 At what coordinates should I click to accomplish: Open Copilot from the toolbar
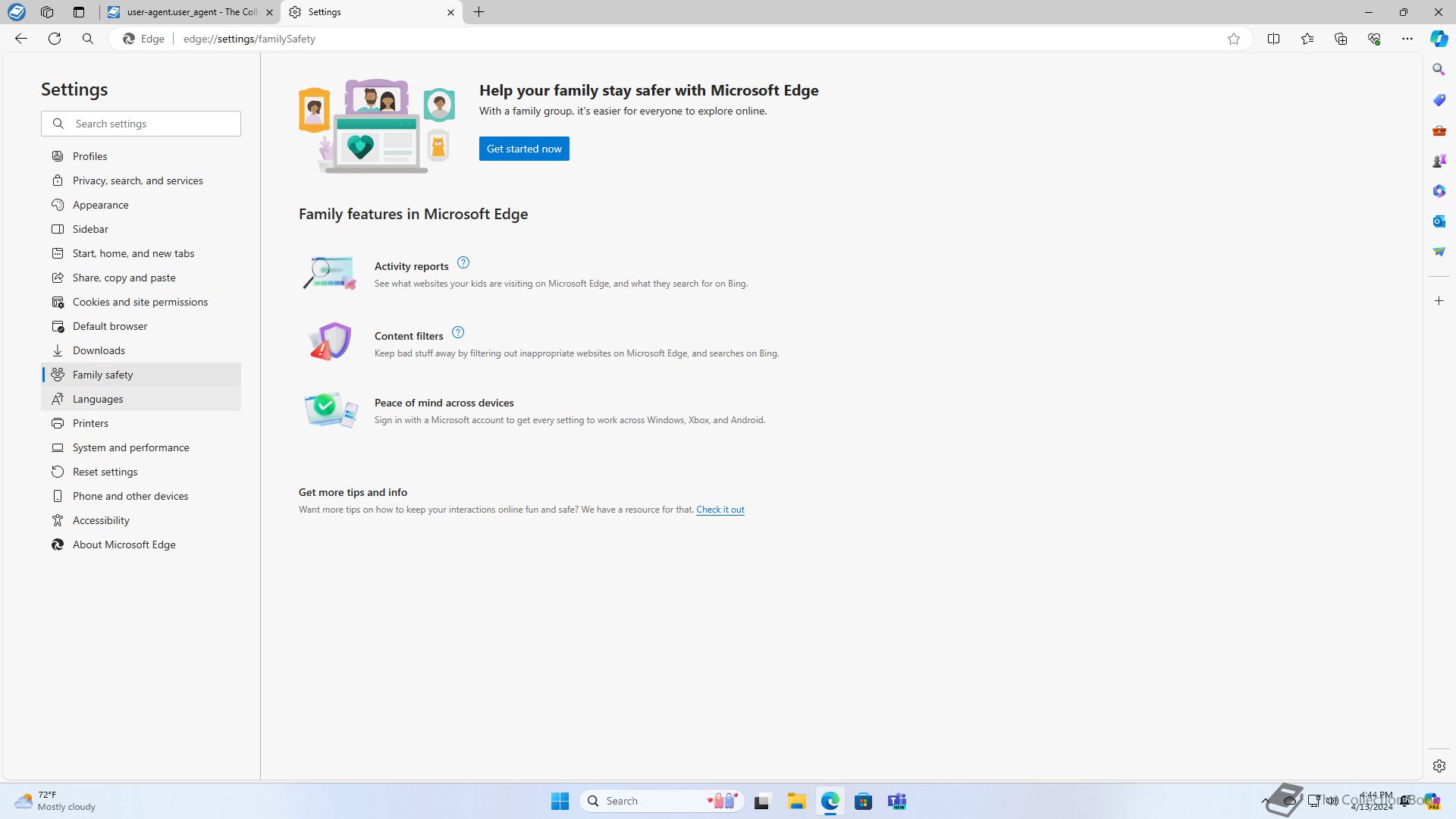click(1439, 39)
